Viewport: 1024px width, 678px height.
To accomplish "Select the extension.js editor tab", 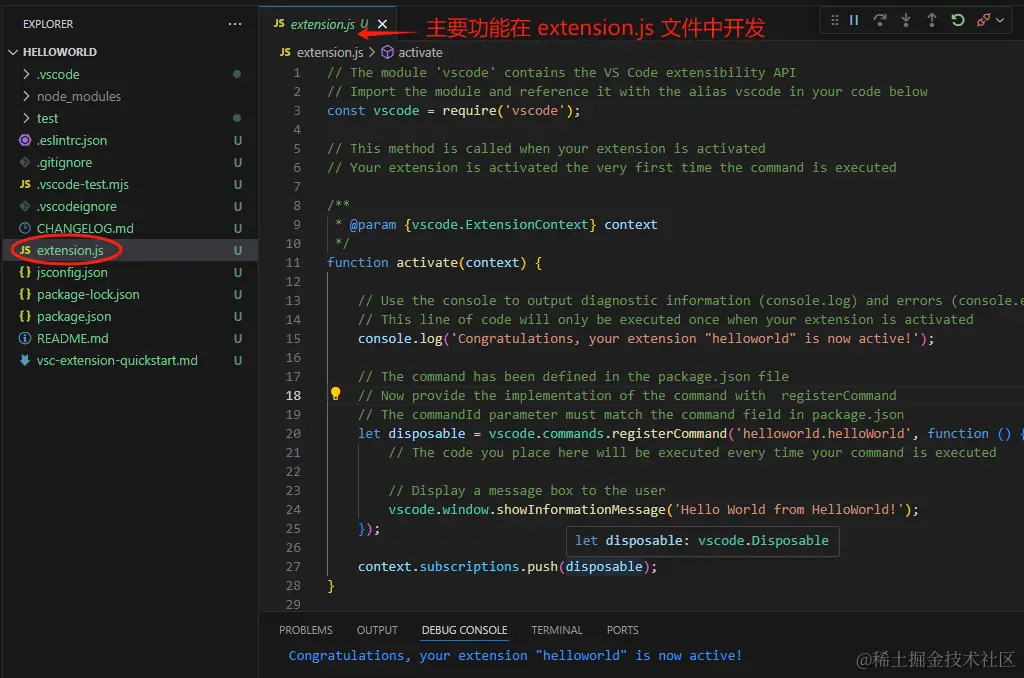I will tap(327, 24).
